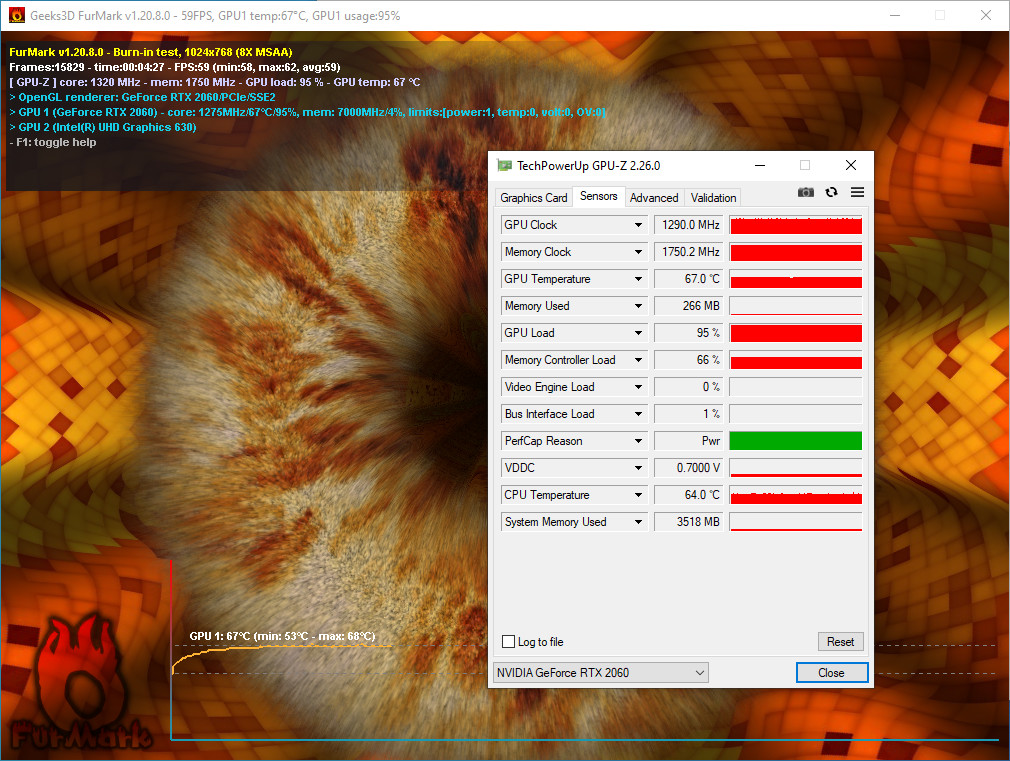
Task: Click the GPU-Z screenshot camera icon
Action: tap(805, 192)
